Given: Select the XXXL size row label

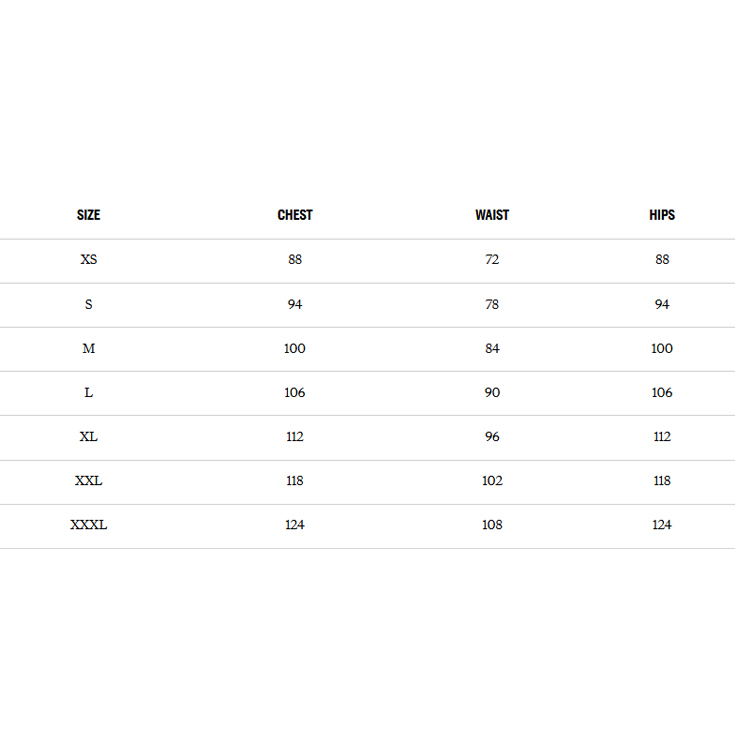Looking at the screenshot, I should tap(89, 525).
